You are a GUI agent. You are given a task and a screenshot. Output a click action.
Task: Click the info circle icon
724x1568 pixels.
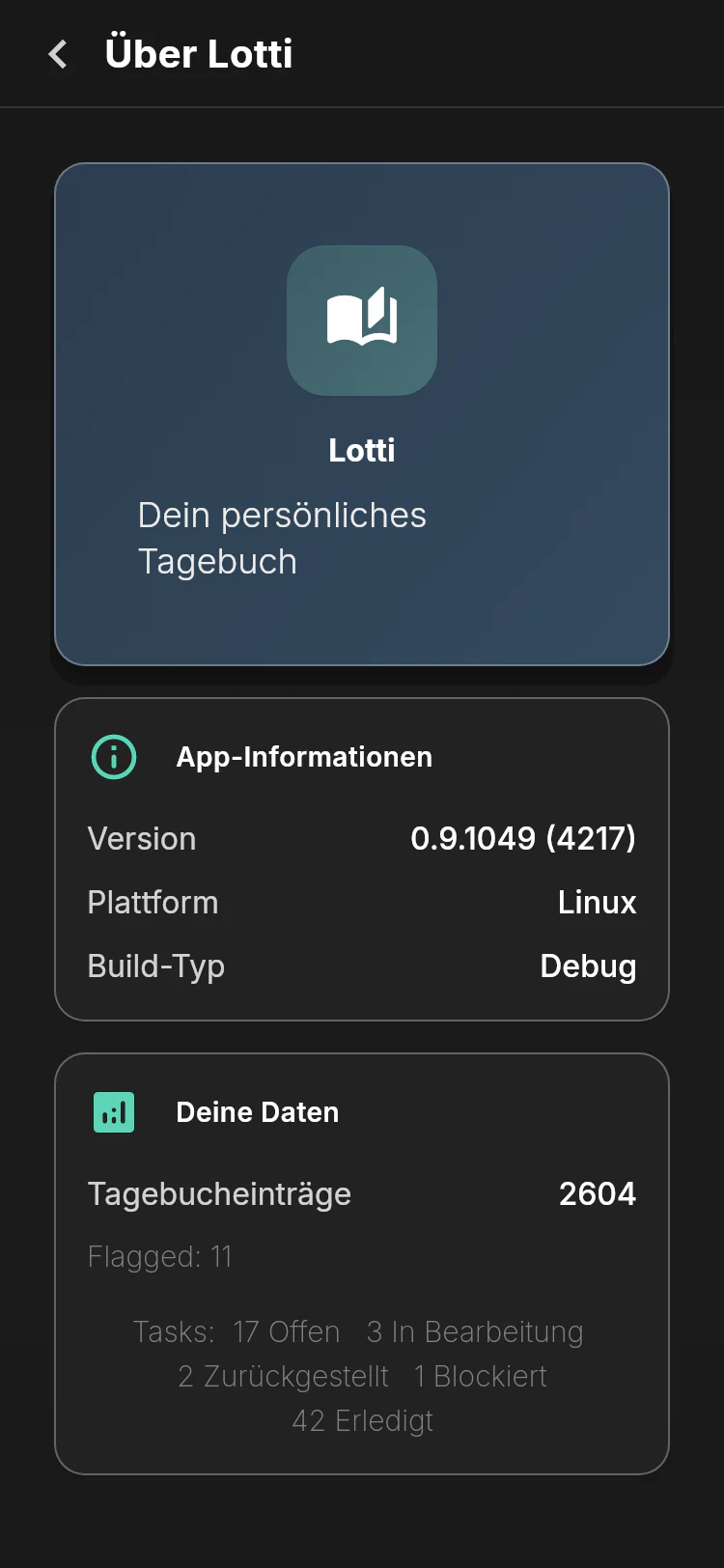coord(114,757)
